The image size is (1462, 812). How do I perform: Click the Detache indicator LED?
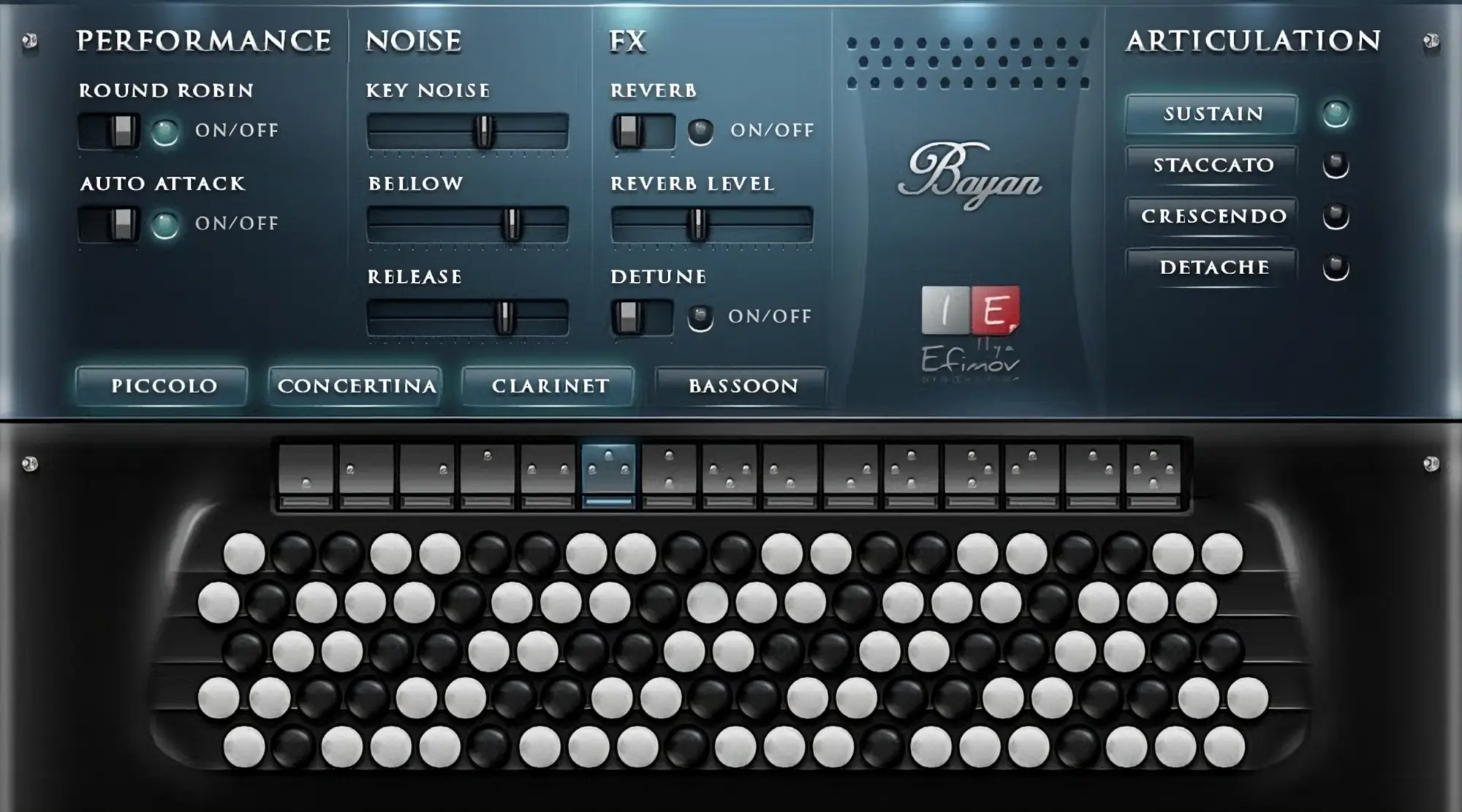pyautogui.click(x=1336, y=267)
